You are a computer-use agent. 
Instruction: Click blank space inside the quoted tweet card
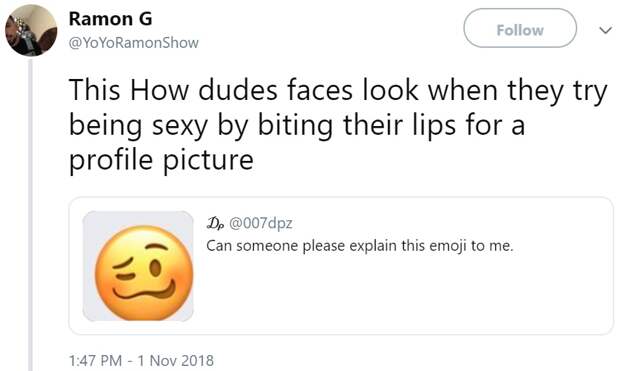395,297
